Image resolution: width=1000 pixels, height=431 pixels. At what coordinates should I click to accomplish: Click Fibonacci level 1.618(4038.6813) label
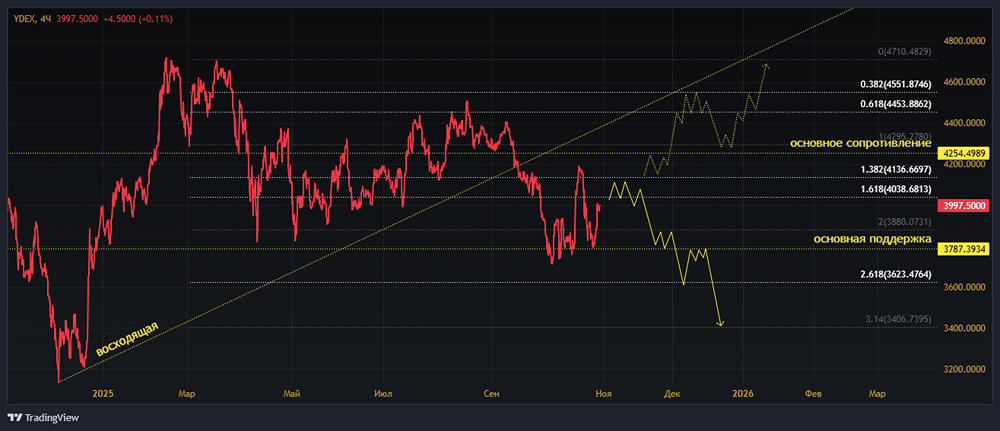tap(896, 189)
